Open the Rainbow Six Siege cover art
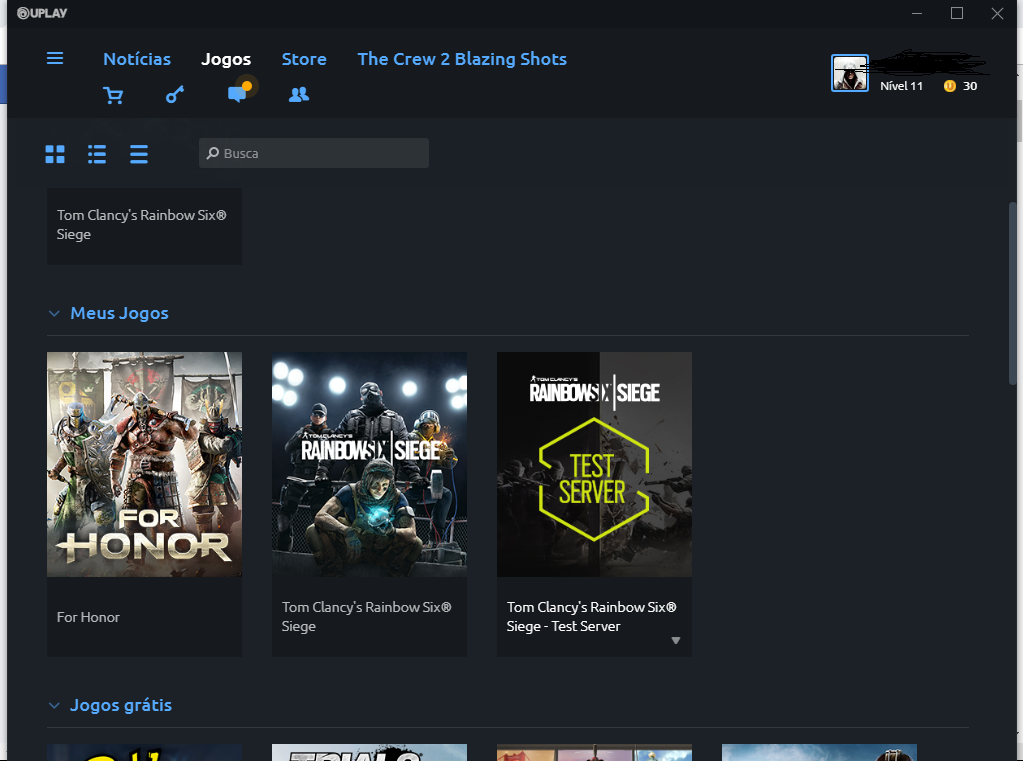Image resolution: width=1023 pixels, height=761 pixels. (x=369, y=464)
